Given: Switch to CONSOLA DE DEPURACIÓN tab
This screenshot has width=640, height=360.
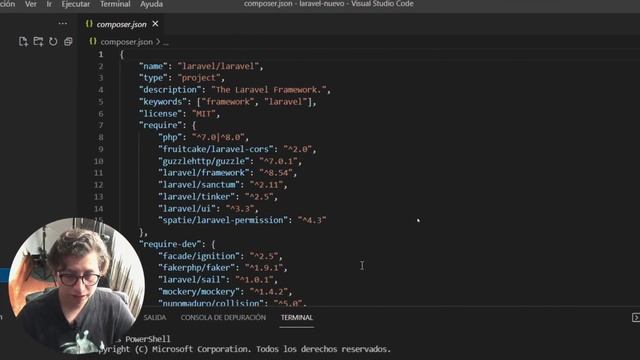Looking at the screenshot, I should pyautogui.click(x=223, y=318).
